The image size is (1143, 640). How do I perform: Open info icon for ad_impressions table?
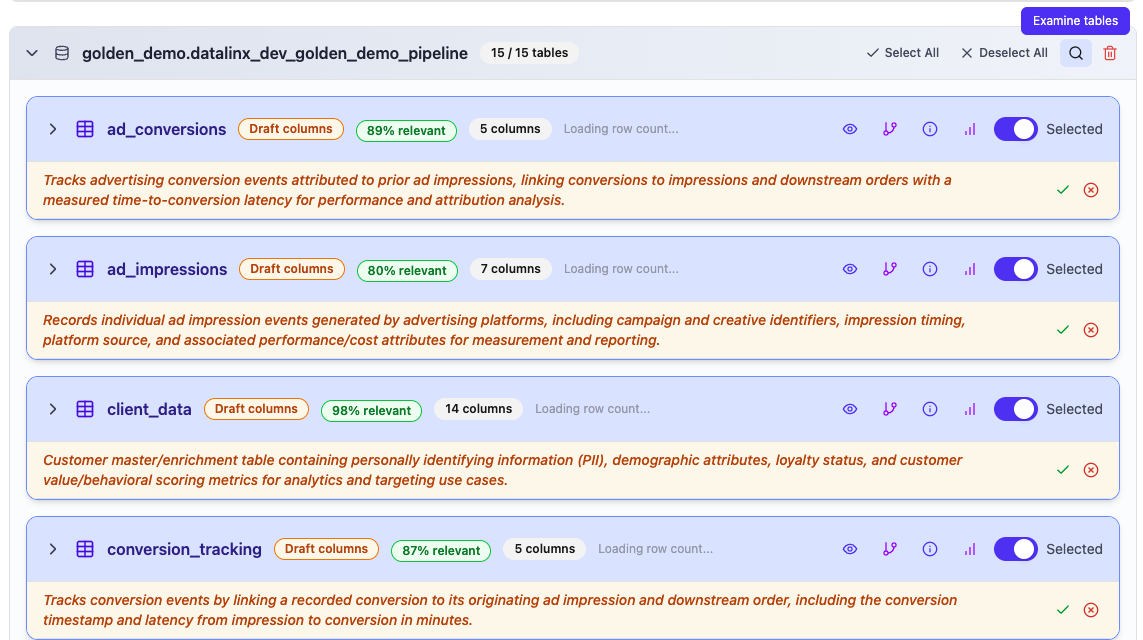pos(930,269)
